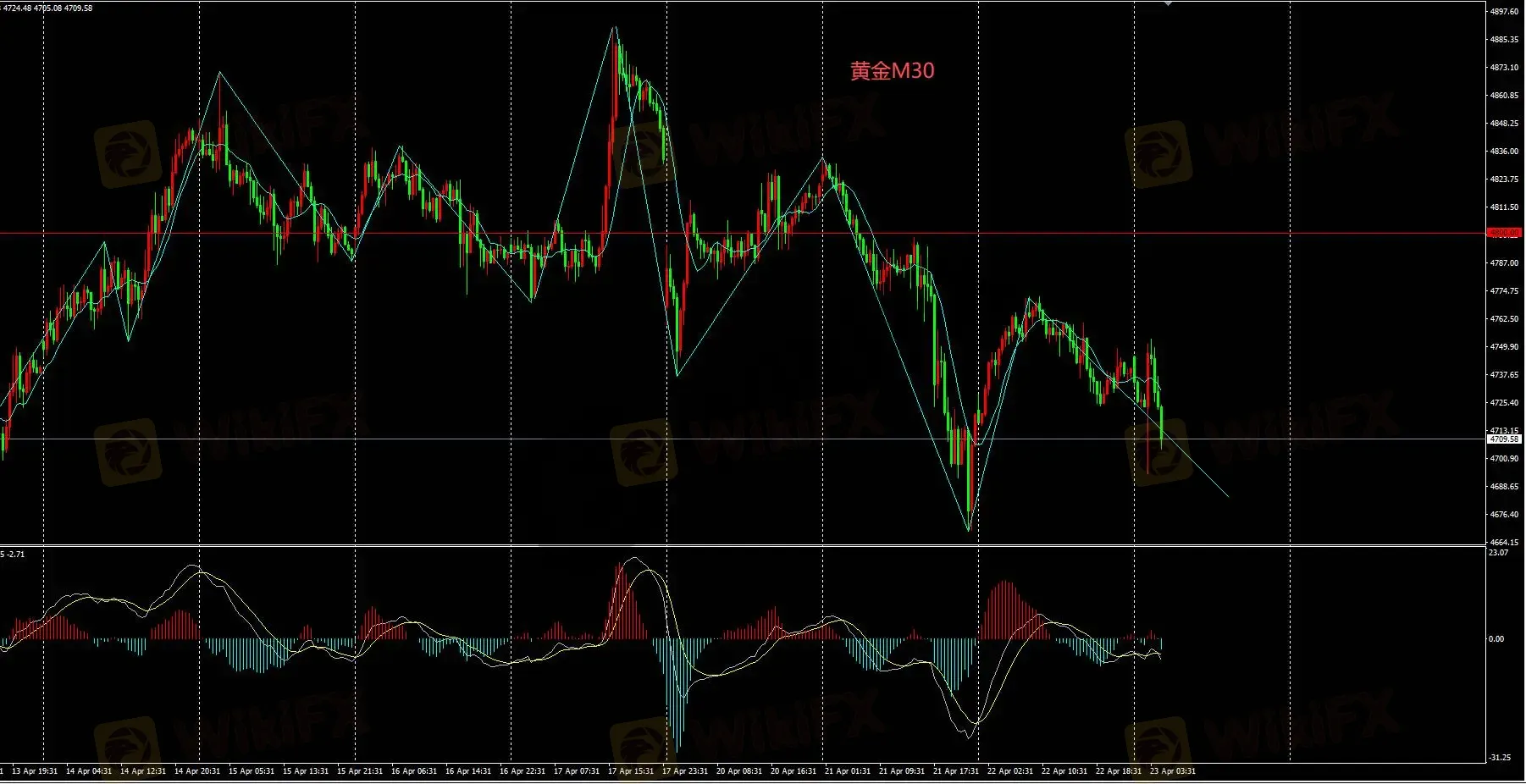1526x784 pixels.
Task: Click the 4811.50 price scale label
Action: 1504,207
